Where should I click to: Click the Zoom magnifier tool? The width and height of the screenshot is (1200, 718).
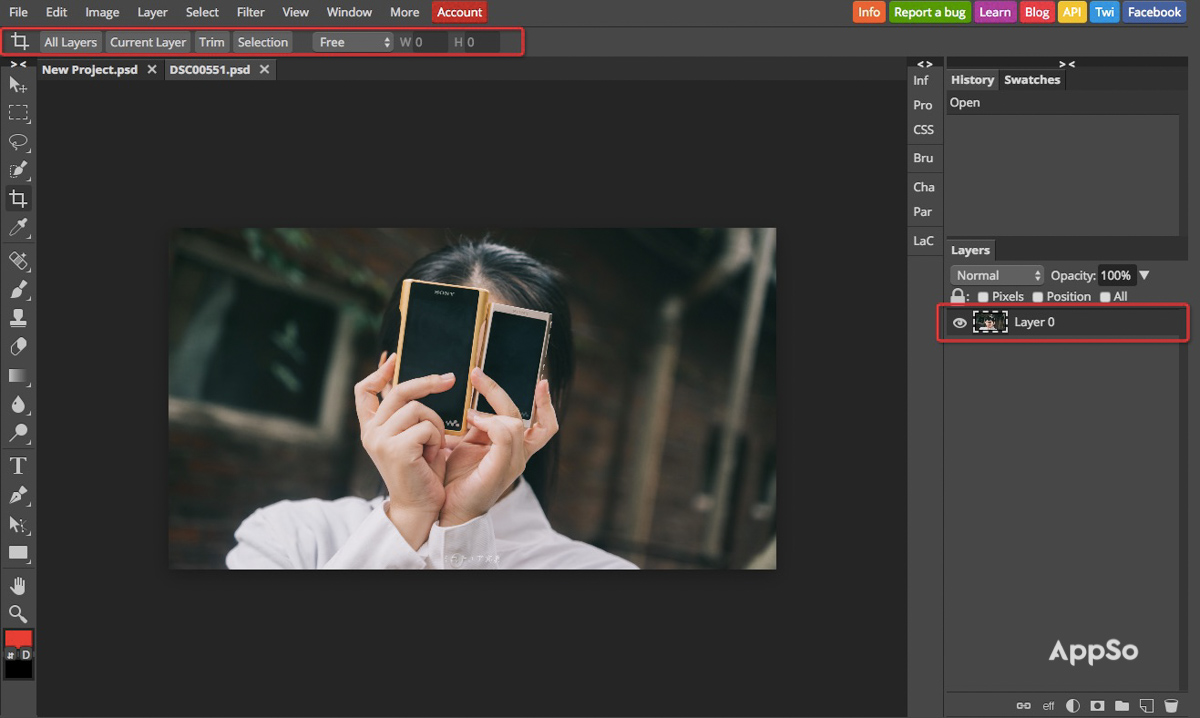(x=18, y=613)
